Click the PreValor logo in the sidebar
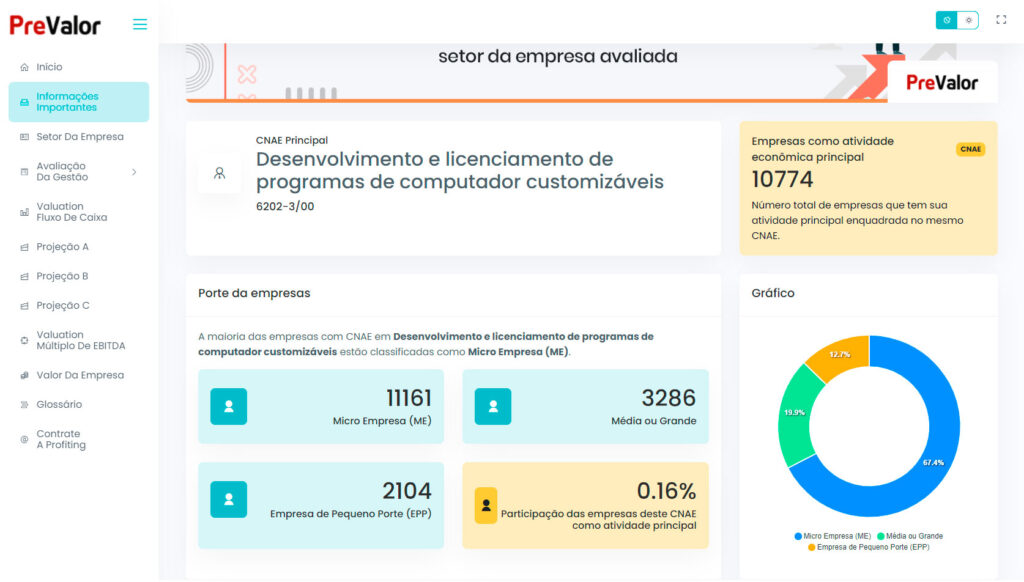Screen dimensions: 1024x582 [55, 25]
